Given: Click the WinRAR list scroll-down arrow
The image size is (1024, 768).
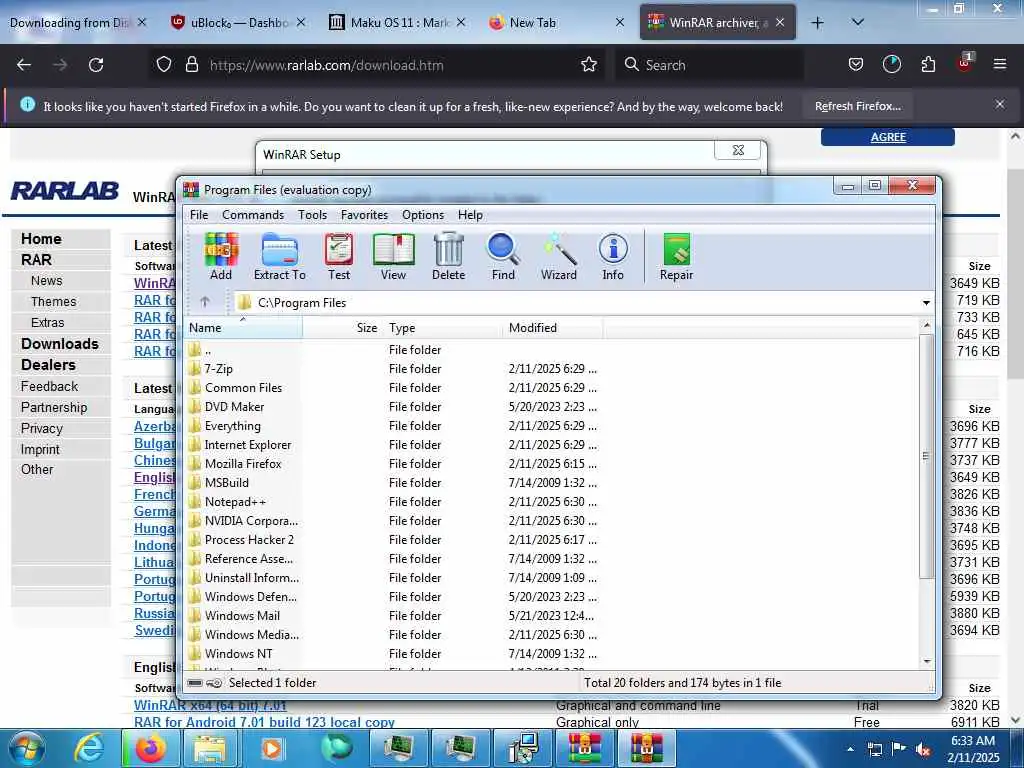Looking at the screenshot, I should click(x=927, y=662).
